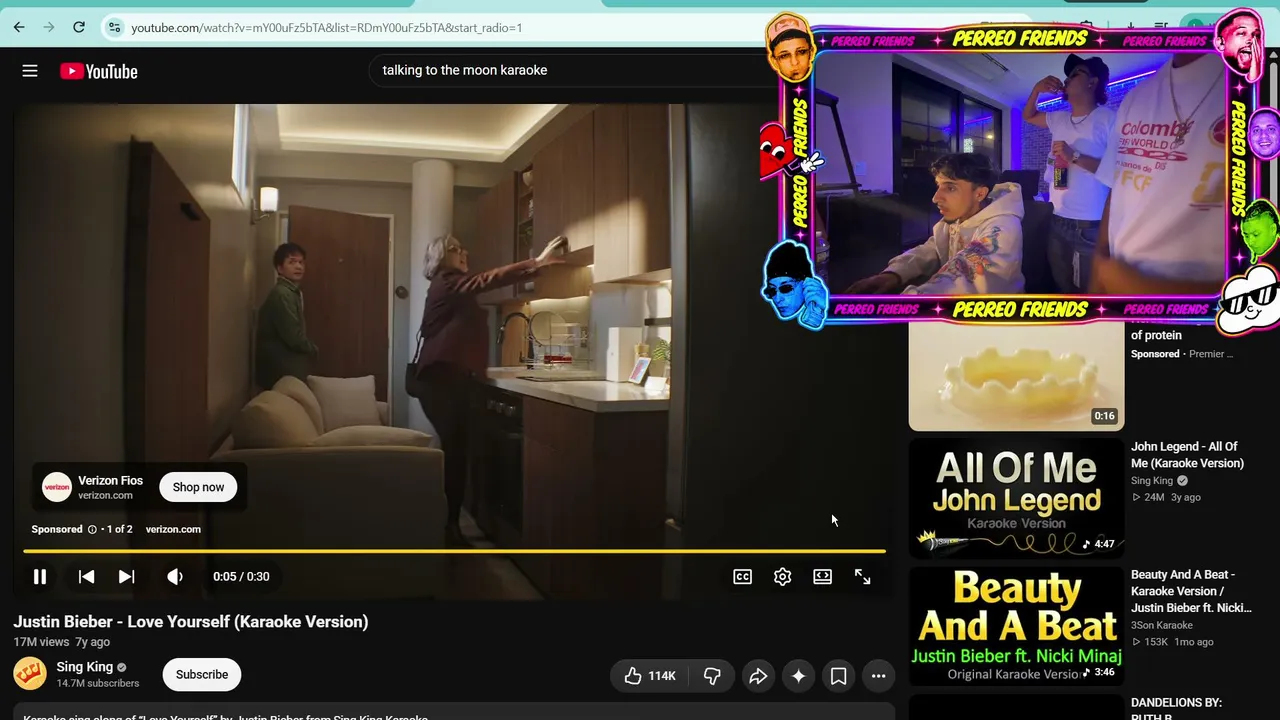This screenshot has width=1280, height=720.
Task: Open the 'All Of Me' karaoke thumbnail
Action: 1016,498
